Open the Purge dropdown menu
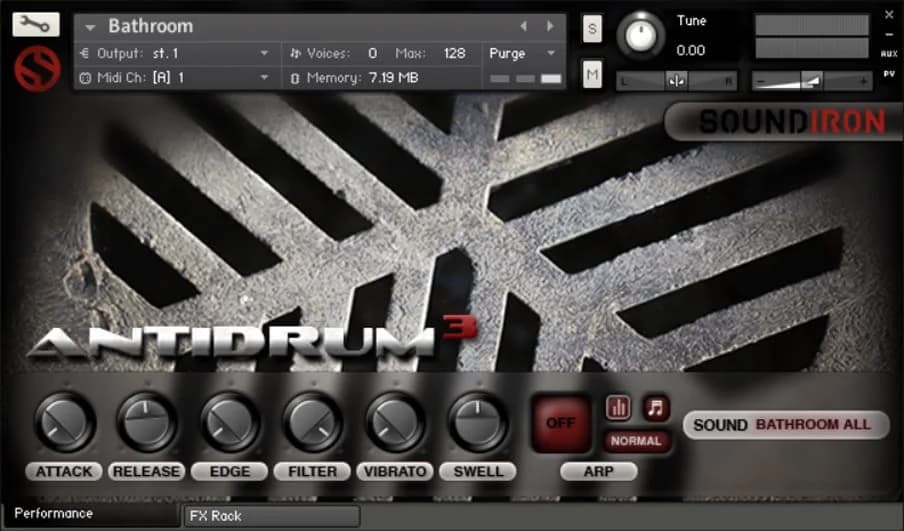Image resolution: width=904 pixels, height=531 pixels. click(x=523, y=54)
